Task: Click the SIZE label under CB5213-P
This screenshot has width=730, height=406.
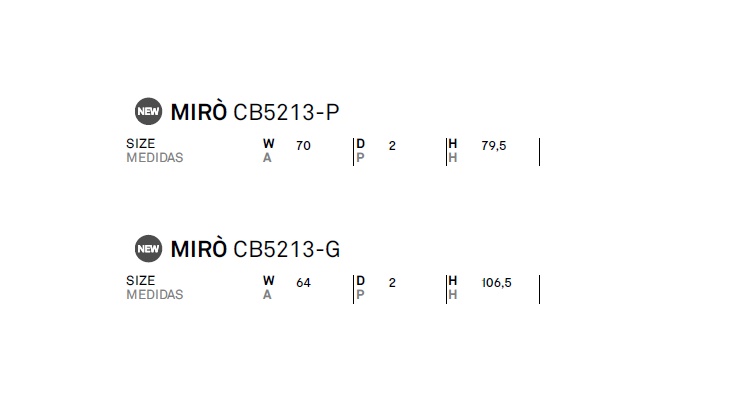Action: pos(141,143)
